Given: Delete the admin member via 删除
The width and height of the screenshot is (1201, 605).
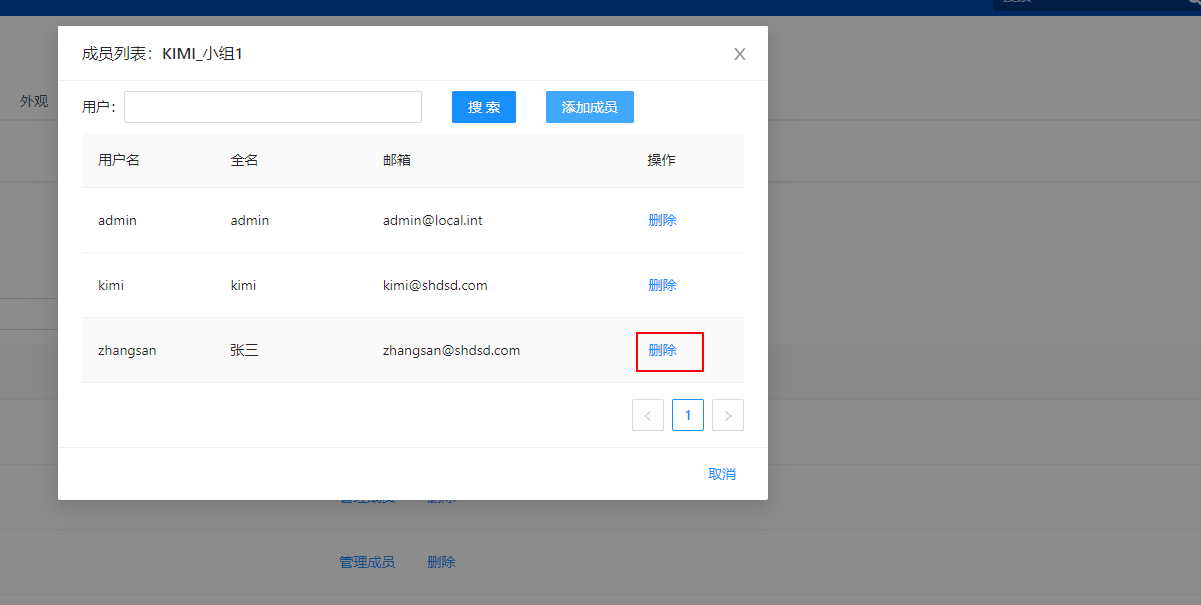Looking at the screenshot, I should click(x=662, y=220).
